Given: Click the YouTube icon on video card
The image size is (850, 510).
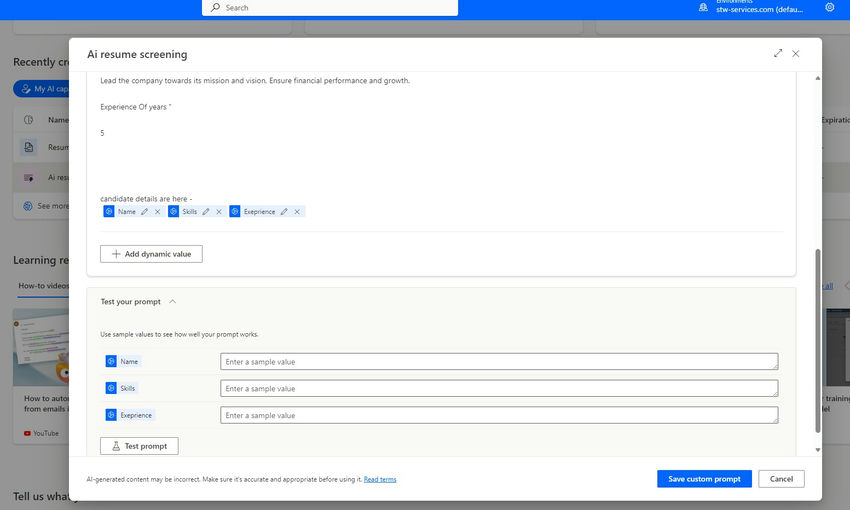Looking at the screenshot, I should point(27,433).
